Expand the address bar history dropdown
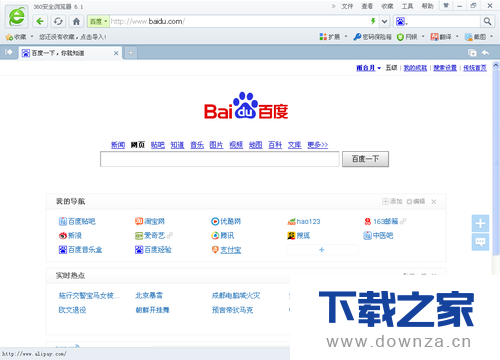Screen dimensions: 500x360 [x=384, y=22]
